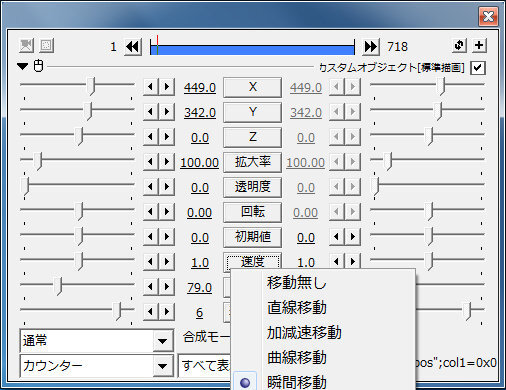Choose 直線移動 from the popup menu
Image resolution: width=506 pixels, height=390 pixels.
(x=323, y=308)
